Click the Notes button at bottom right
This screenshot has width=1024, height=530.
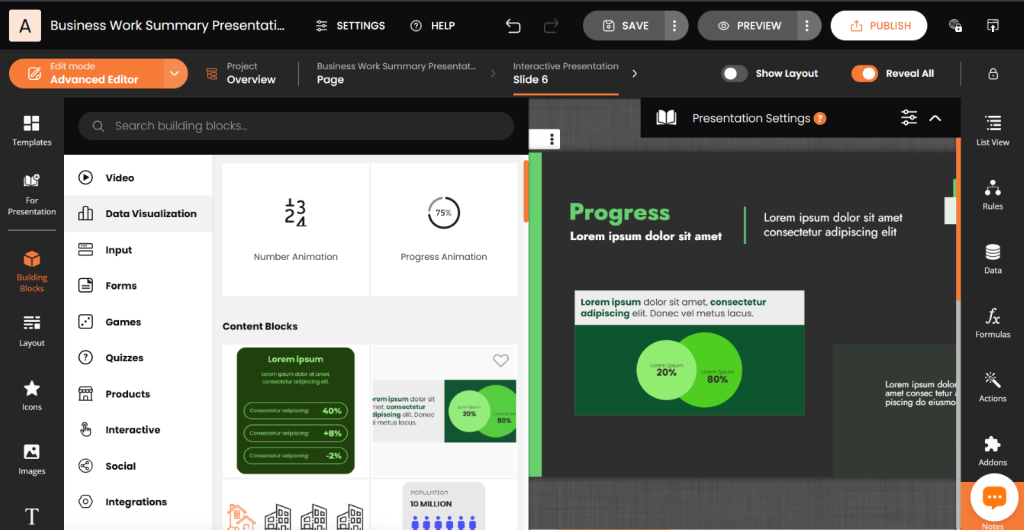click(991, 525)
